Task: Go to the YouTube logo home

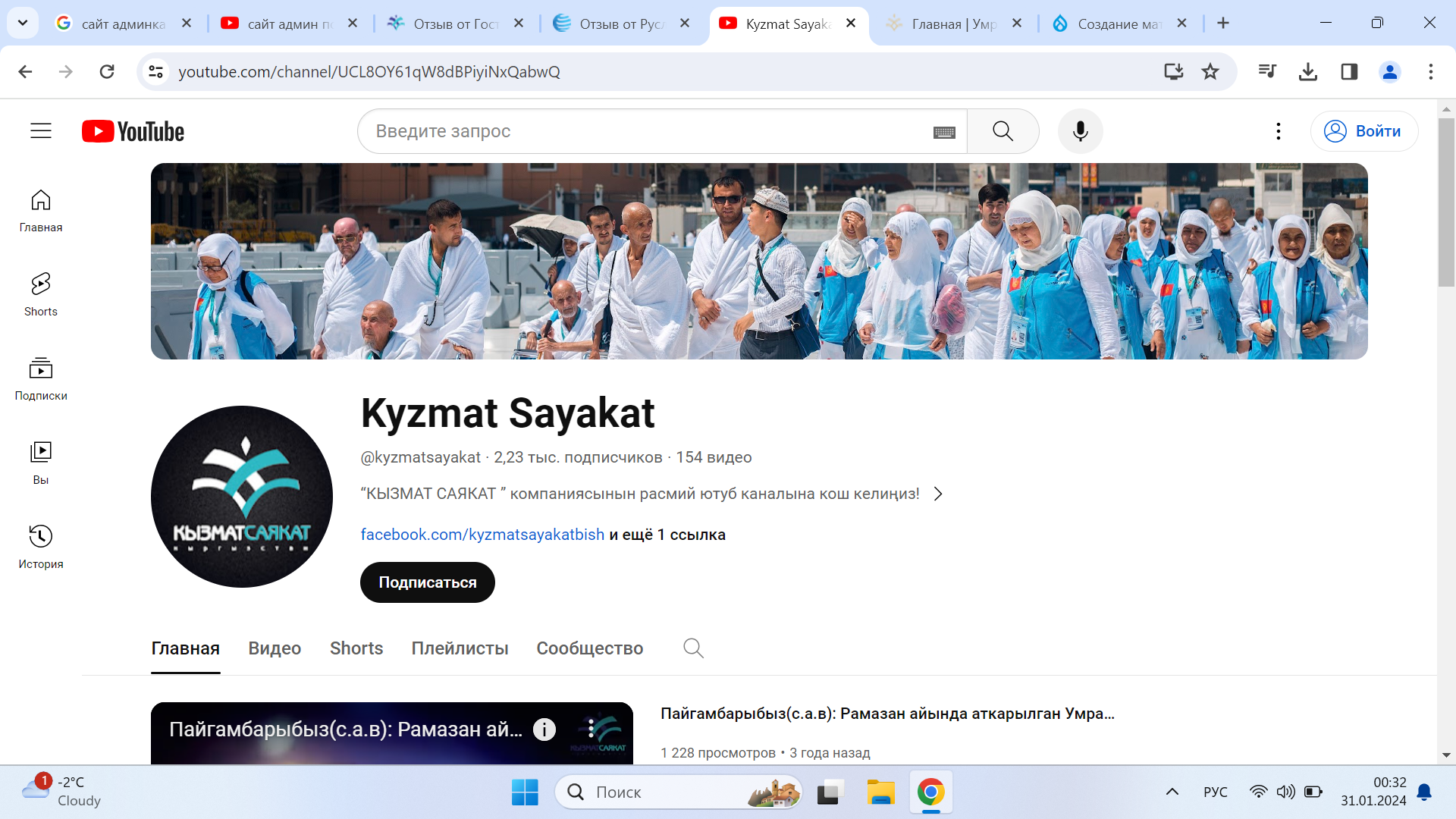Action: point(133,131)
